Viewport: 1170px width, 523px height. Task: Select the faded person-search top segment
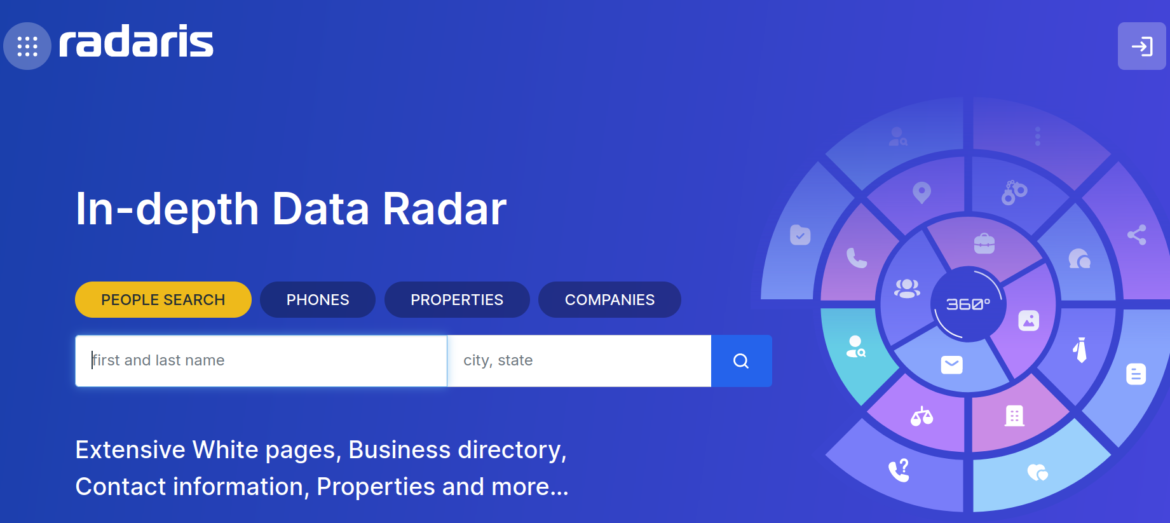(898, 137)
